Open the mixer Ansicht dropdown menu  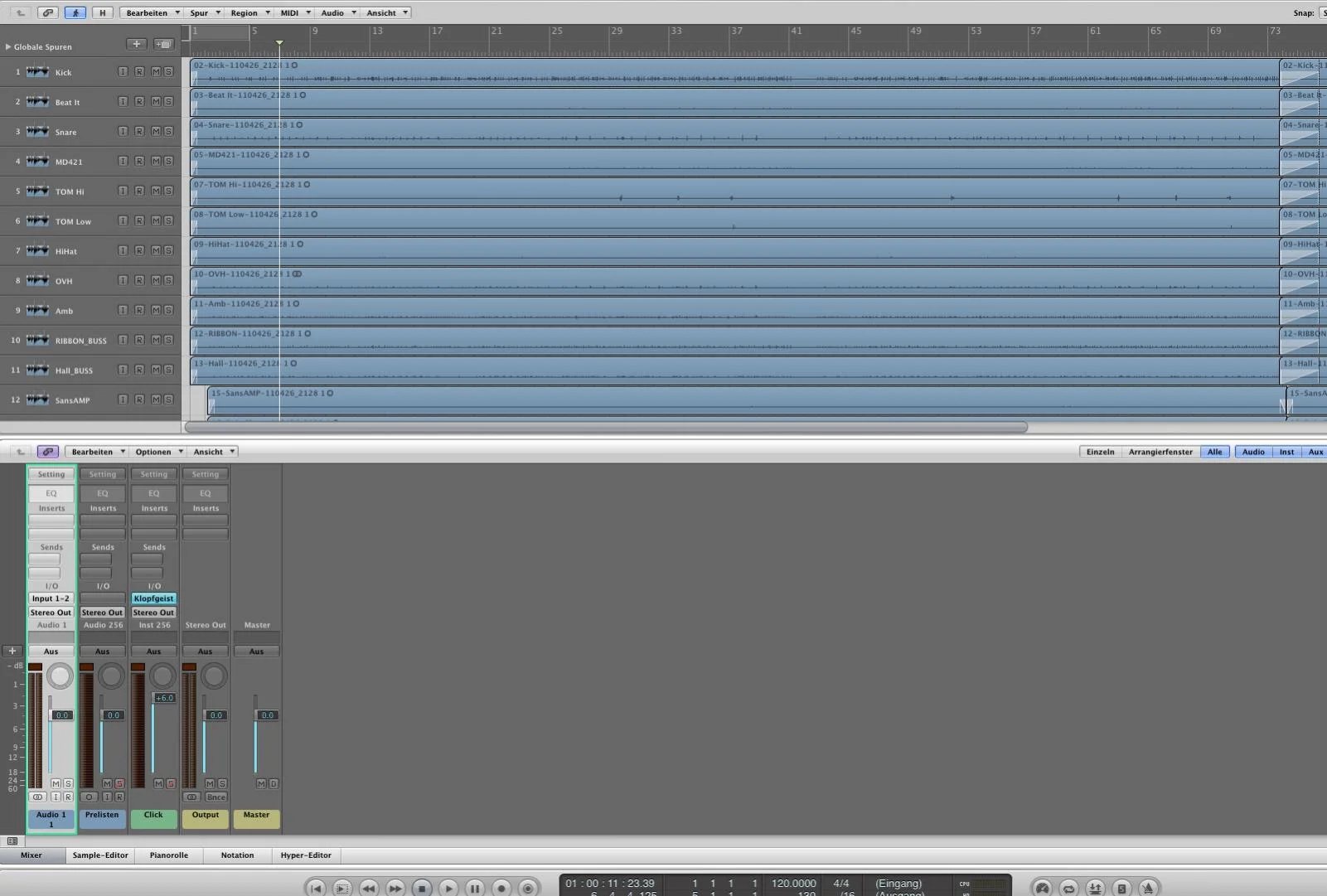point(214,452)
